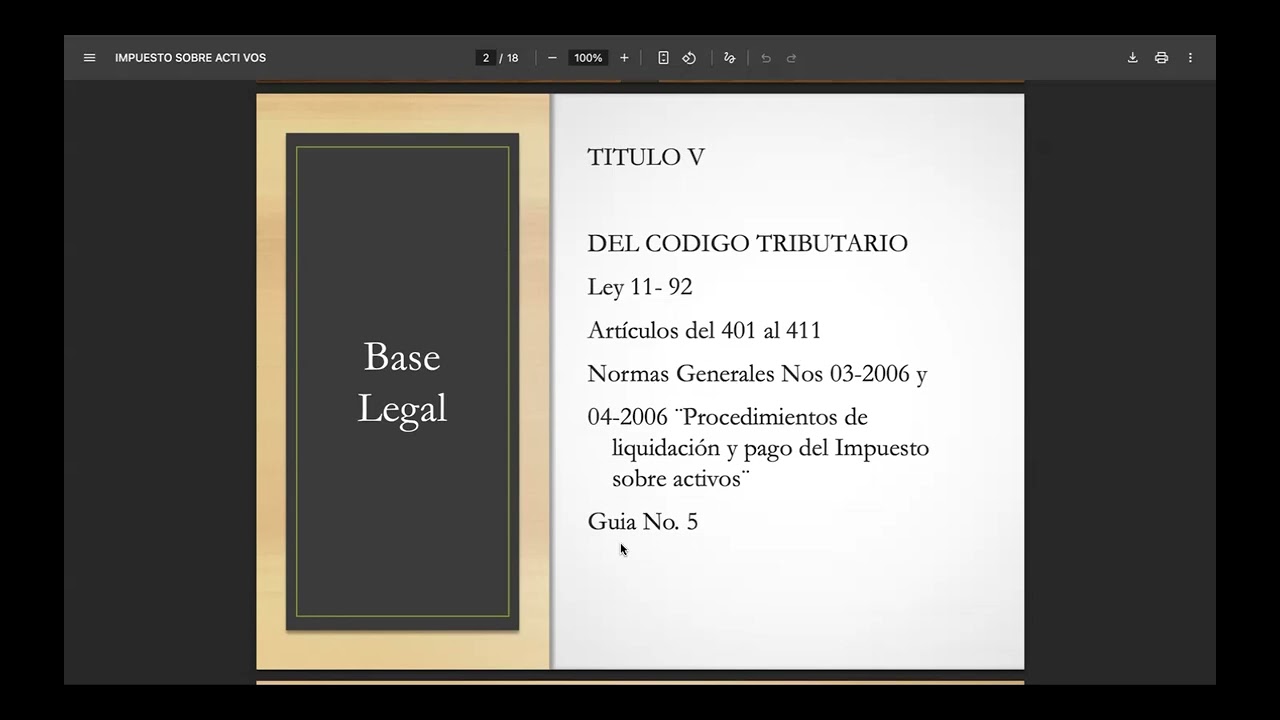Click the line liquidación y pago del Impuesto

click(x=770, y=448)
